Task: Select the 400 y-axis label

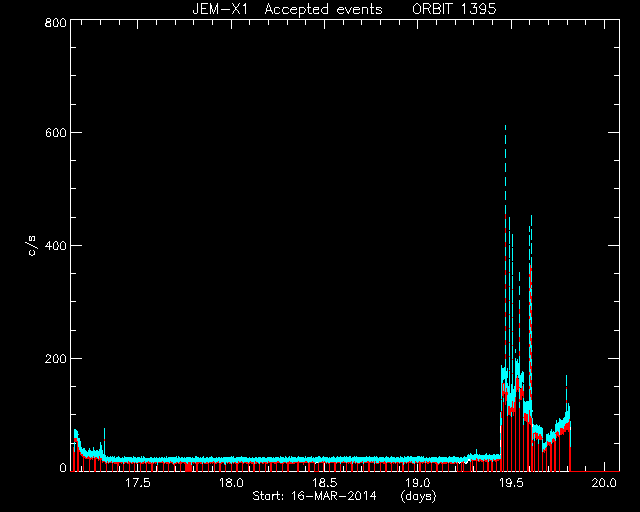Action: click(55, 246)
